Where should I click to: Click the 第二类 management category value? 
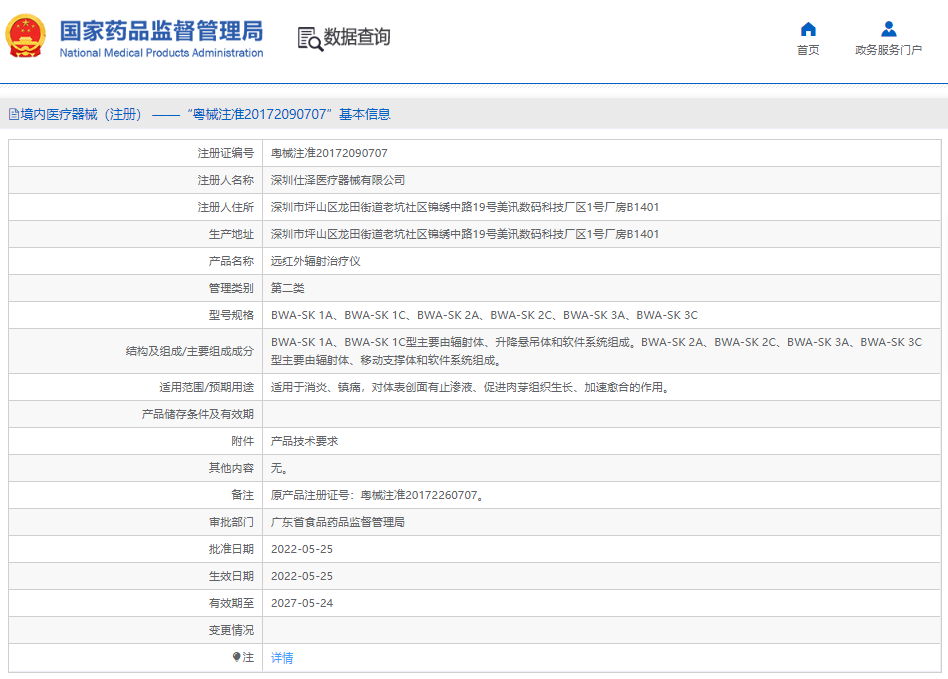click(x=288, y=288)
